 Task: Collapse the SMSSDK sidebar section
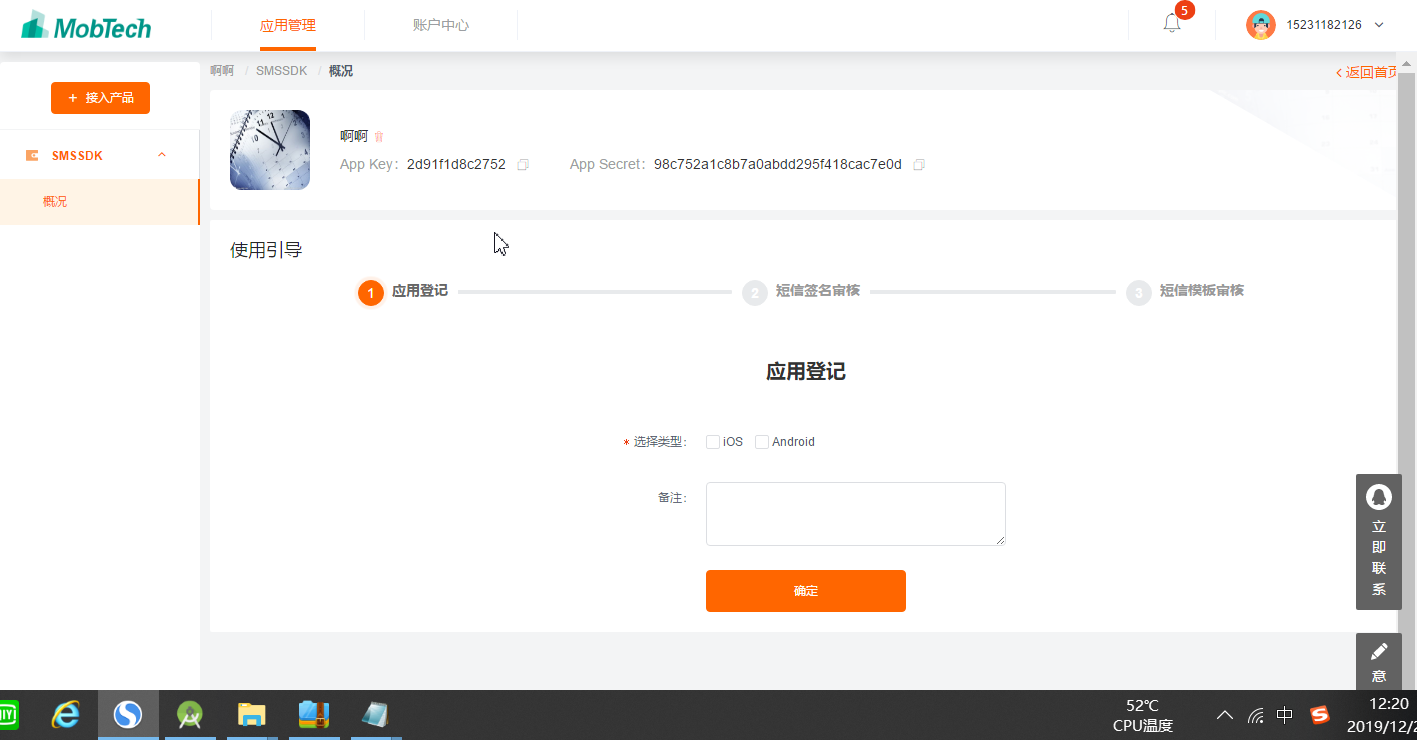pyautogui.click(x=162, y=154)
